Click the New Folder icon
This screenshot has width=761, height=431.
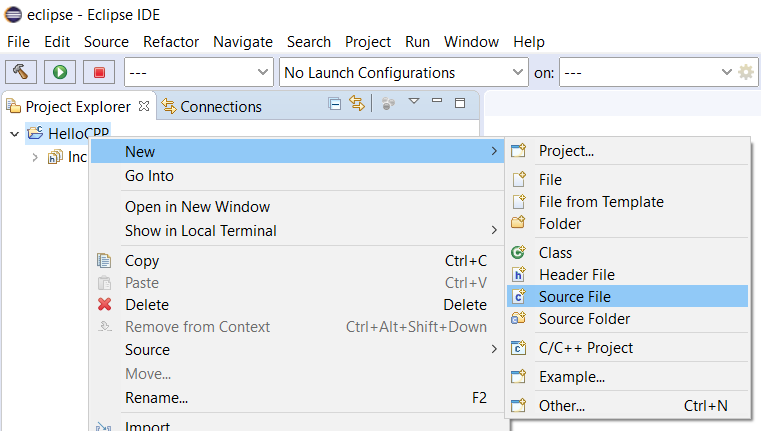point(518,223)
